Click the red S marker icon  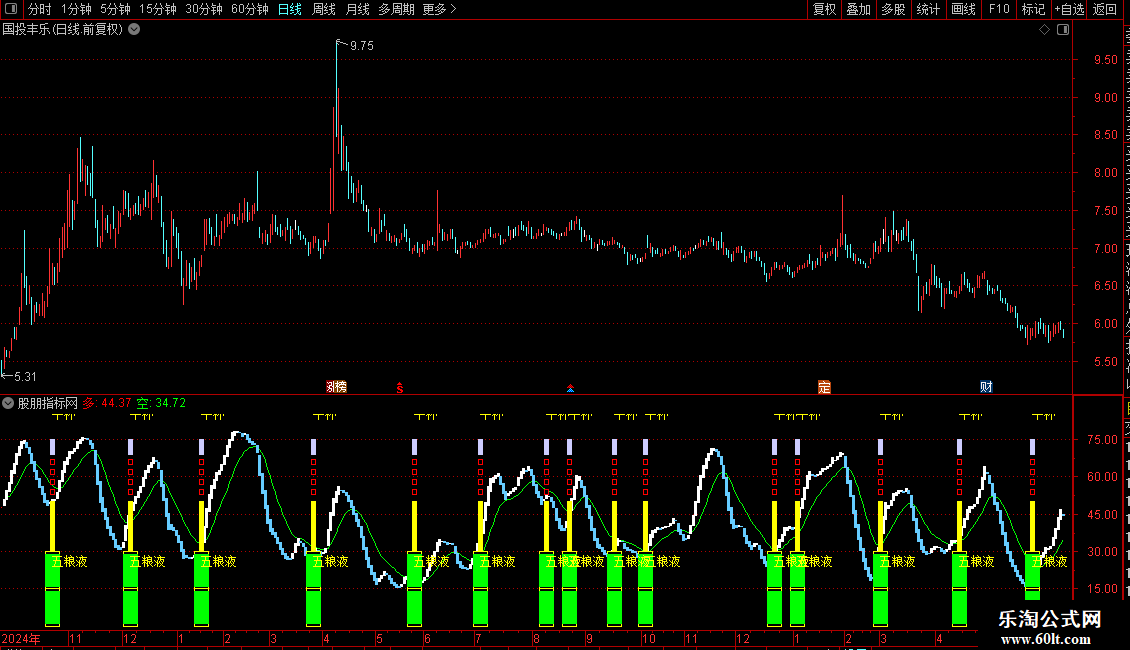point(399,388)
